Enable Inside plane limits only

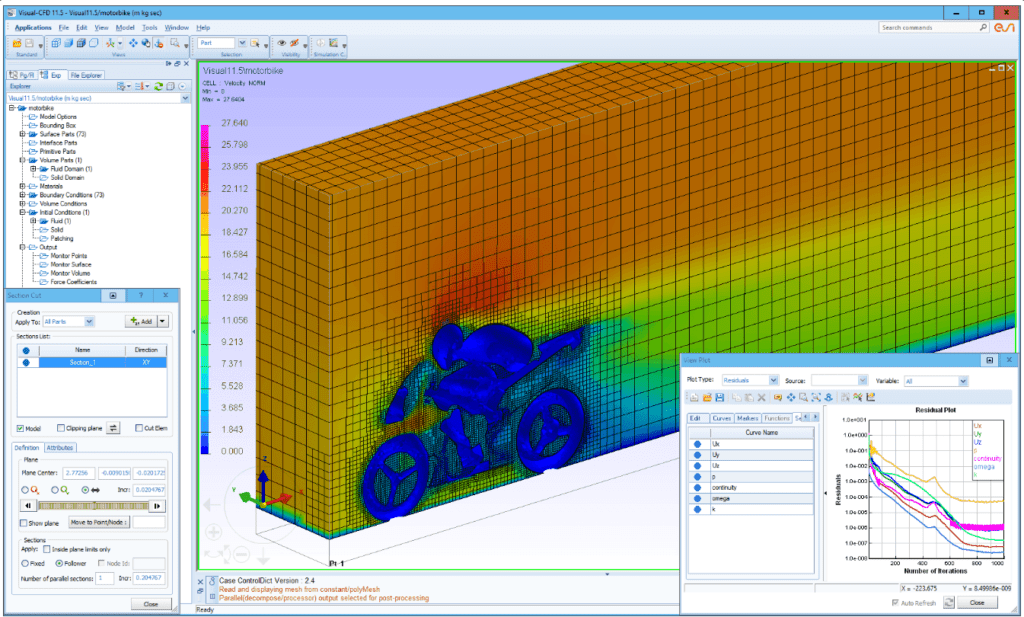coord(47,549)
